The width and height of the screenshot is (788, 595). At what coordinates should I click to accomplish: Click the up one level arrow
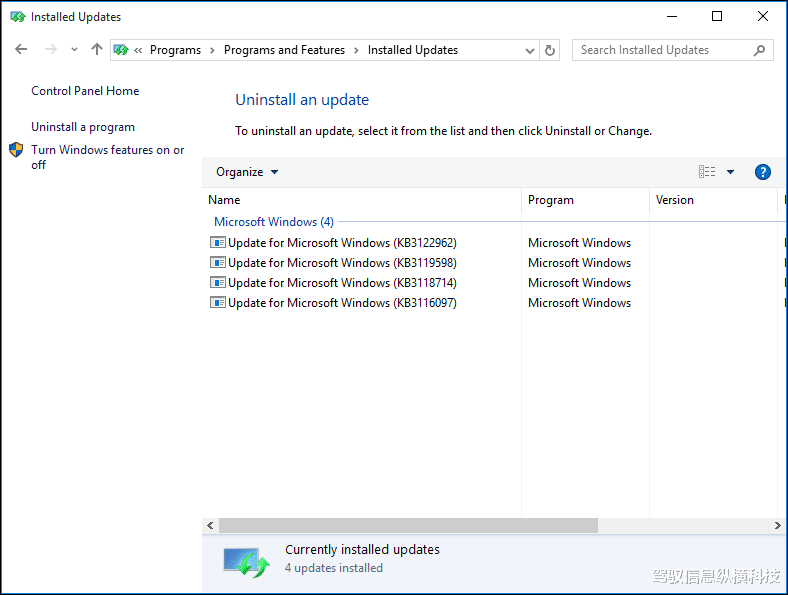click(x=97, y=50)
